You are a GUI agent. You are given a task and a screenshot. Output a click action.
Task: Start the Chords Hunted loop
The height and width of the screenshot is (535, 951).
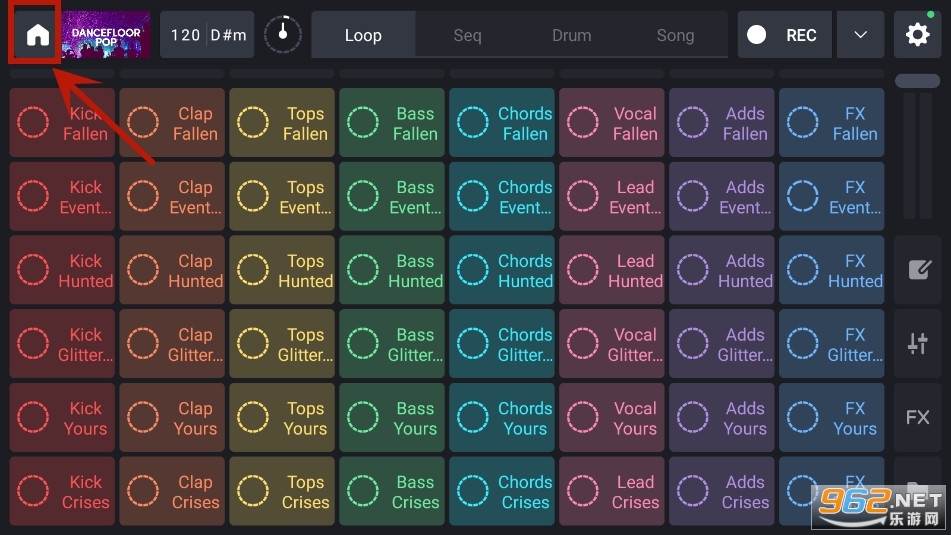pos(502,270)
